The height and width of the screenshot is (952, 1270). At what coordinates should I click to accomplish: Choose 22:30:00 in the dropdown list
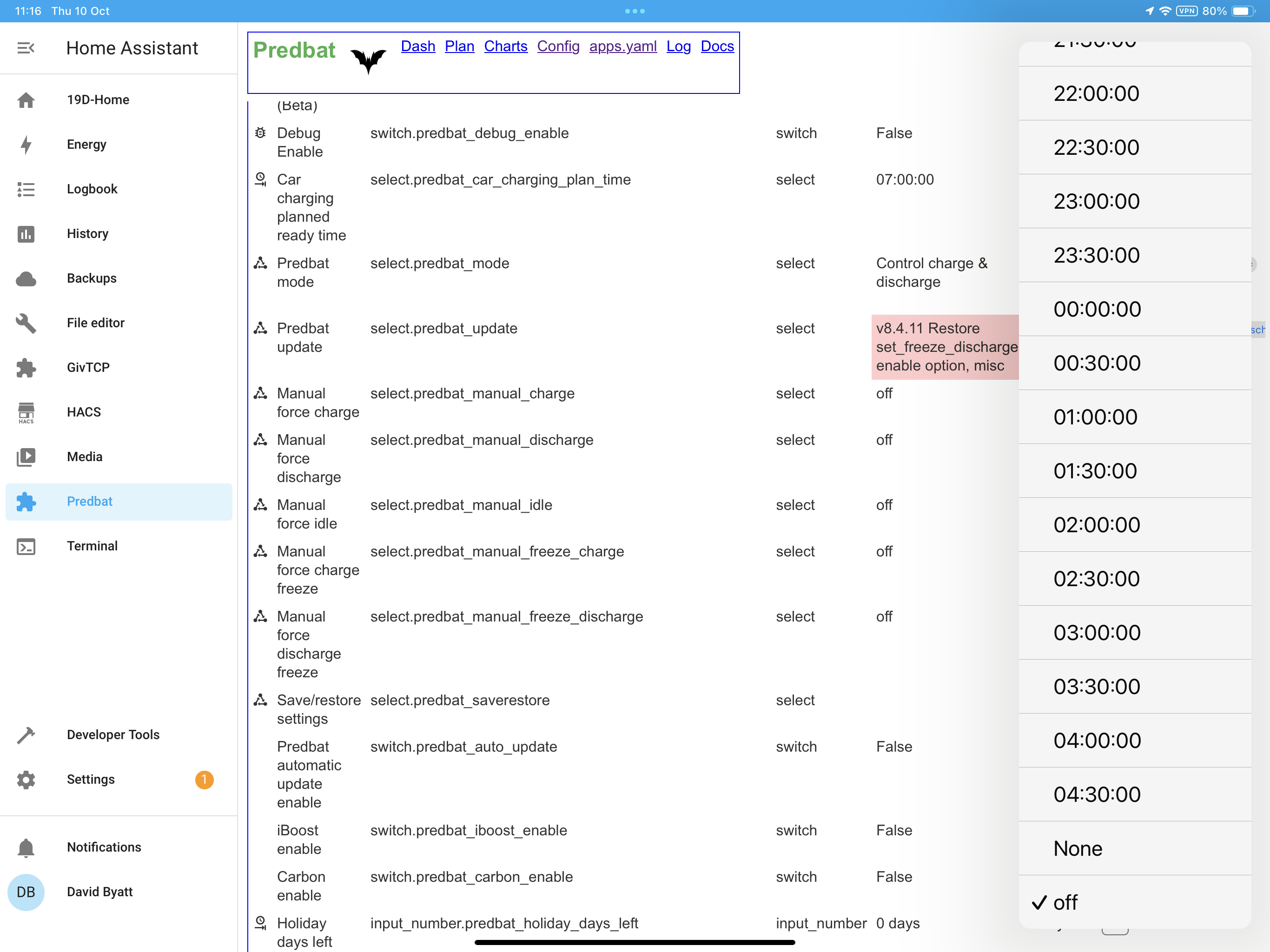point(1135,147)
